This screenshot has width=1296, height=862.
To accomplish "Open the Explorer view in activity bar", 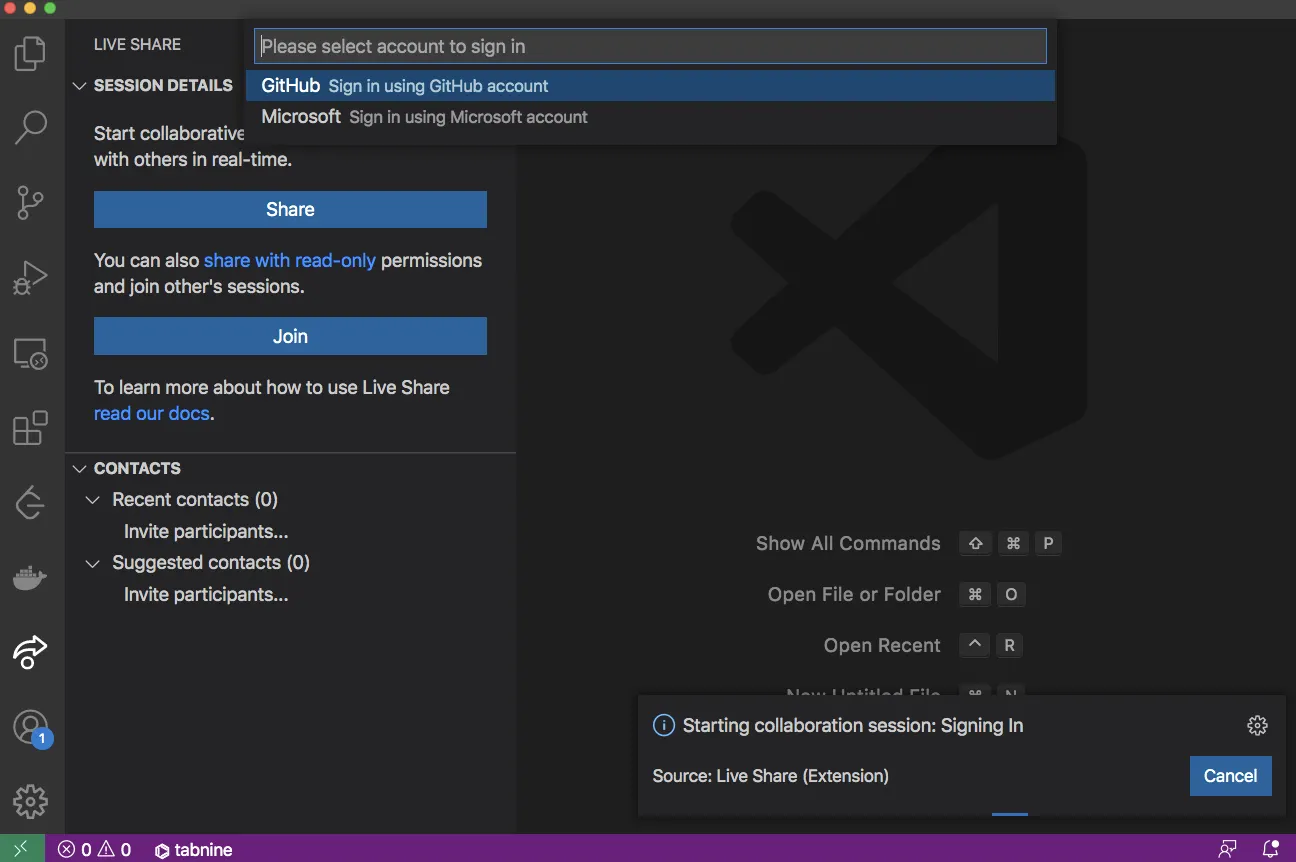I will coord(31,54).
